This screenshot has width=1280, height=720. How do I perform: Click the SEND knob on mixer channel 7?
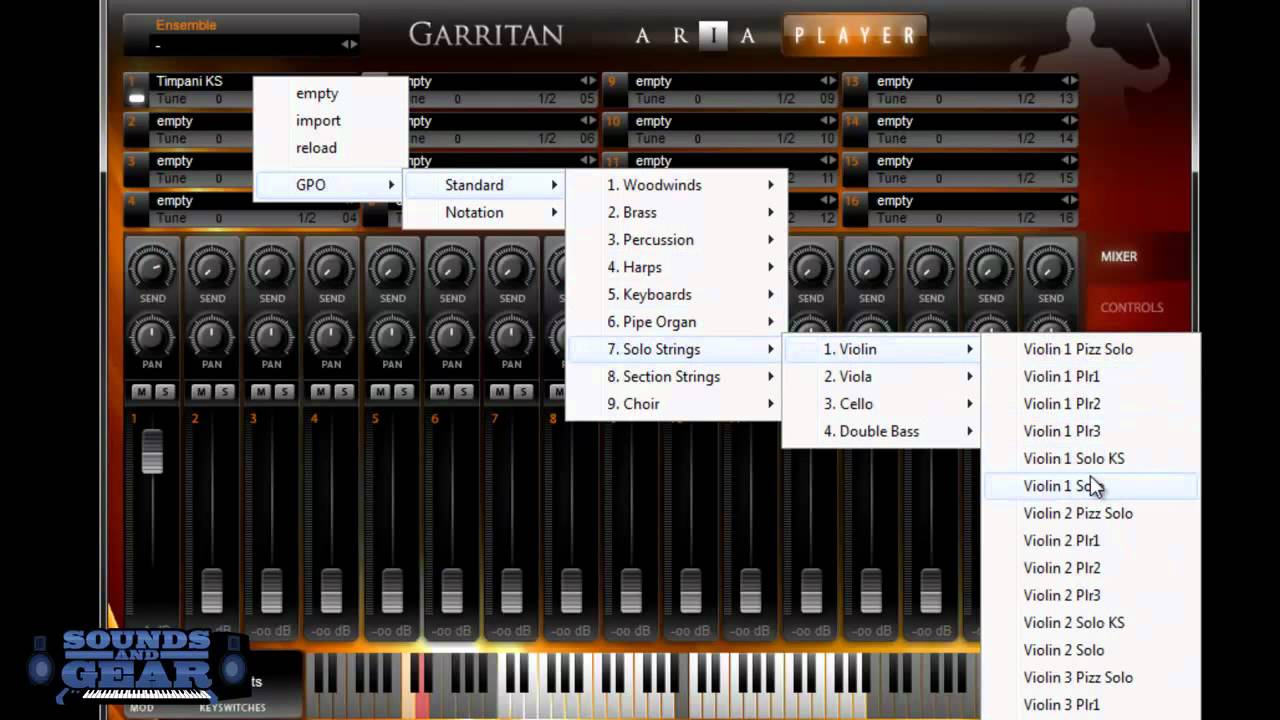[512, 267]
